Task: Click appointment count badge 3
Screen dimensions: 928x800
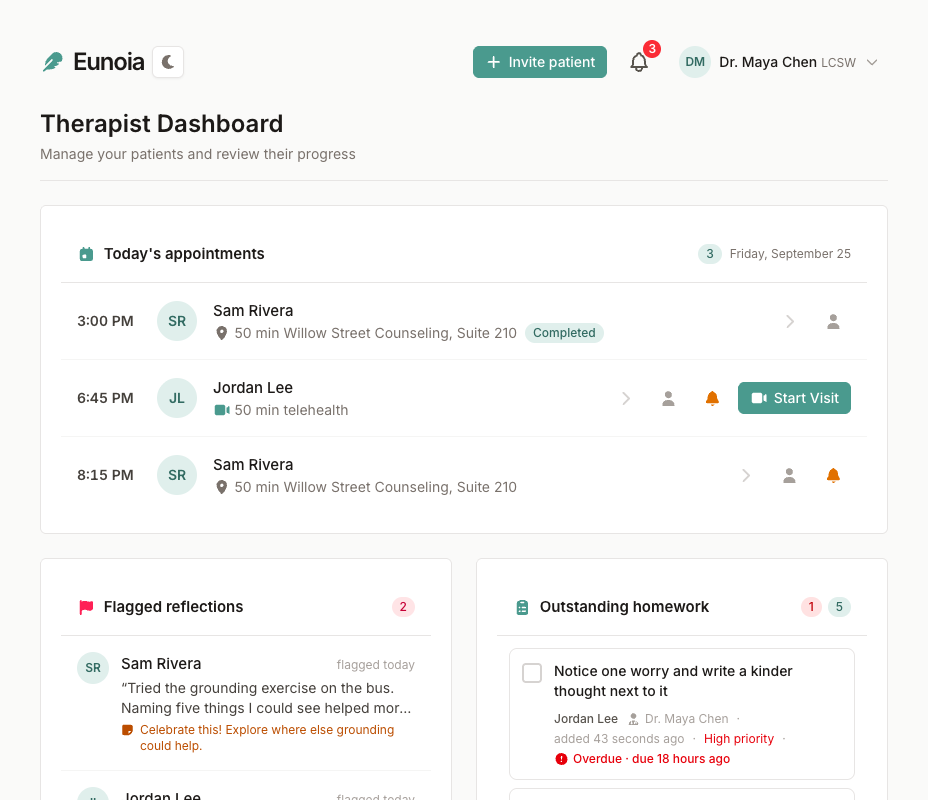Action: [x=710, y=254]
